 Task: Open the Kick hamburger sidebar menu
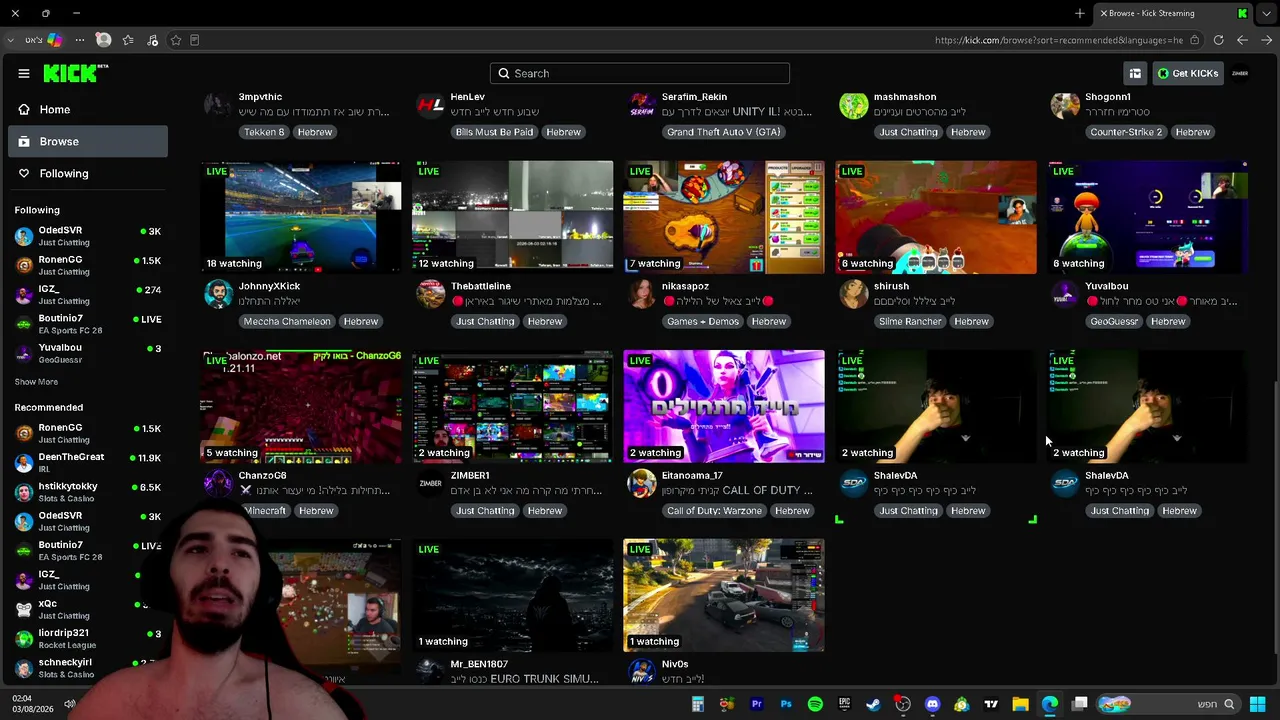24,73
